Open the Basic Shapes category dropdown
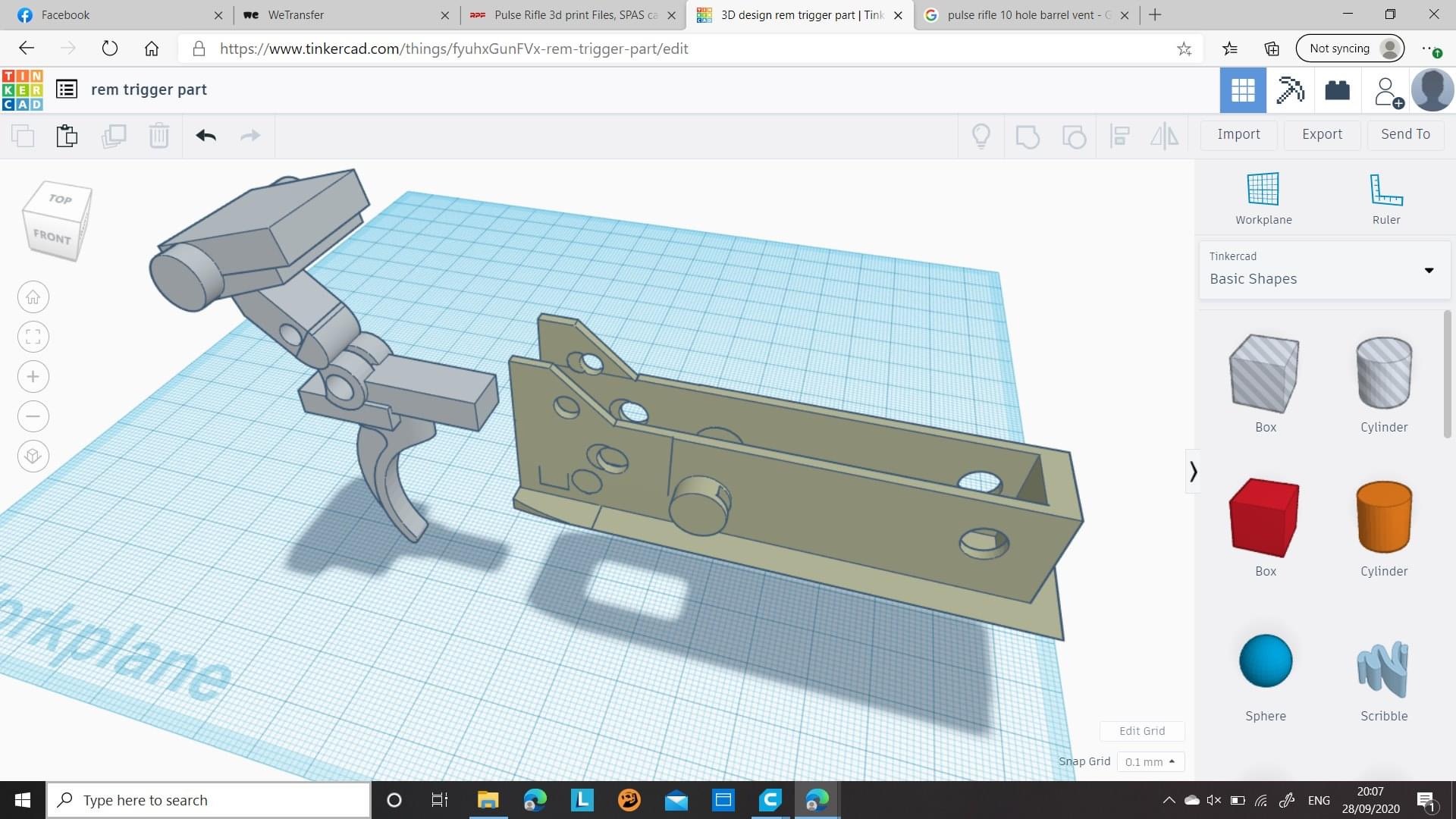1456x819 pixels. 1324,270
